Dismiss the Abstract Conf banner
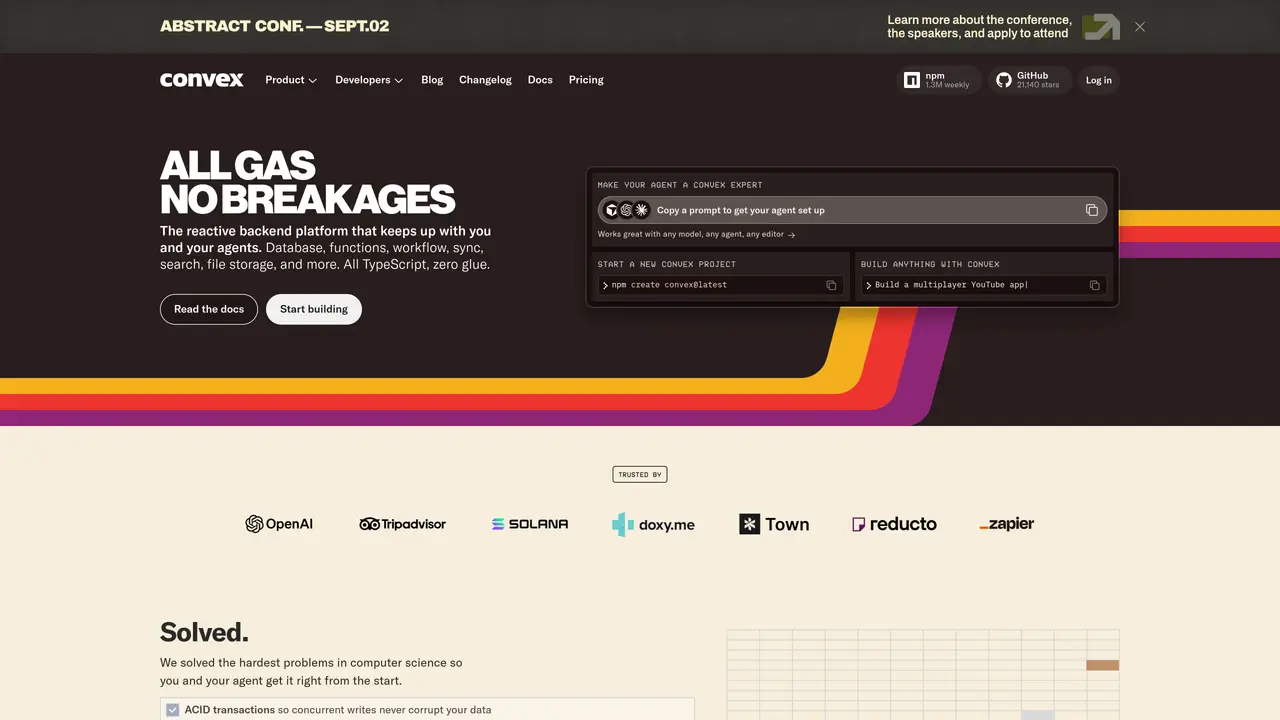The width and height of the screenshot is (1280, 720). tap(1140, 27)
